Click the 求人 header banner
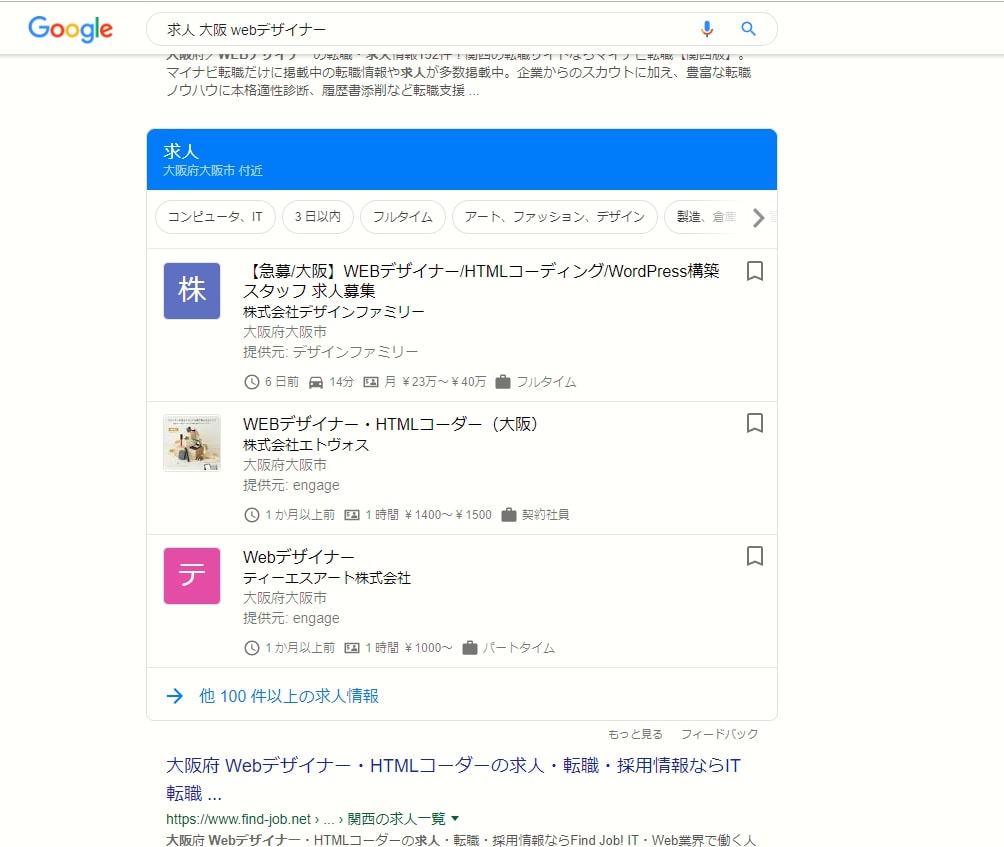Viewport: 1004px width, 847px height. 462,159
